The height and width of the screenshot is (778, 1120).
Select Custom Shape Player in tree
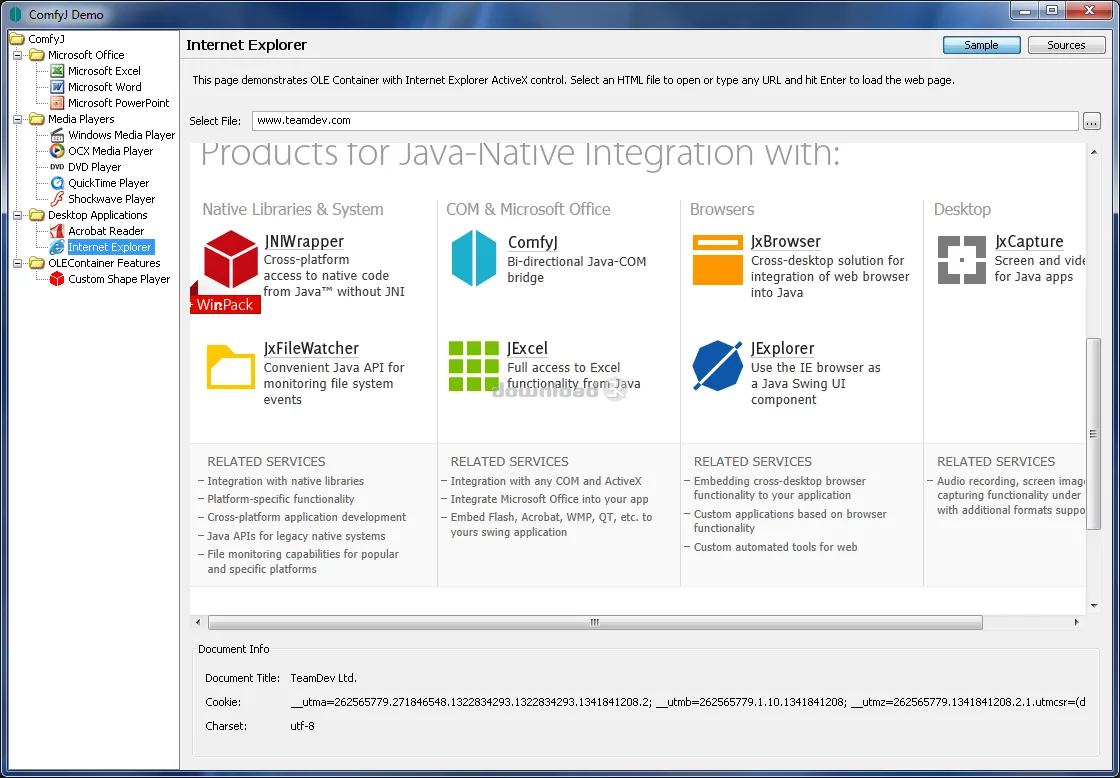(x=119, y=279)
